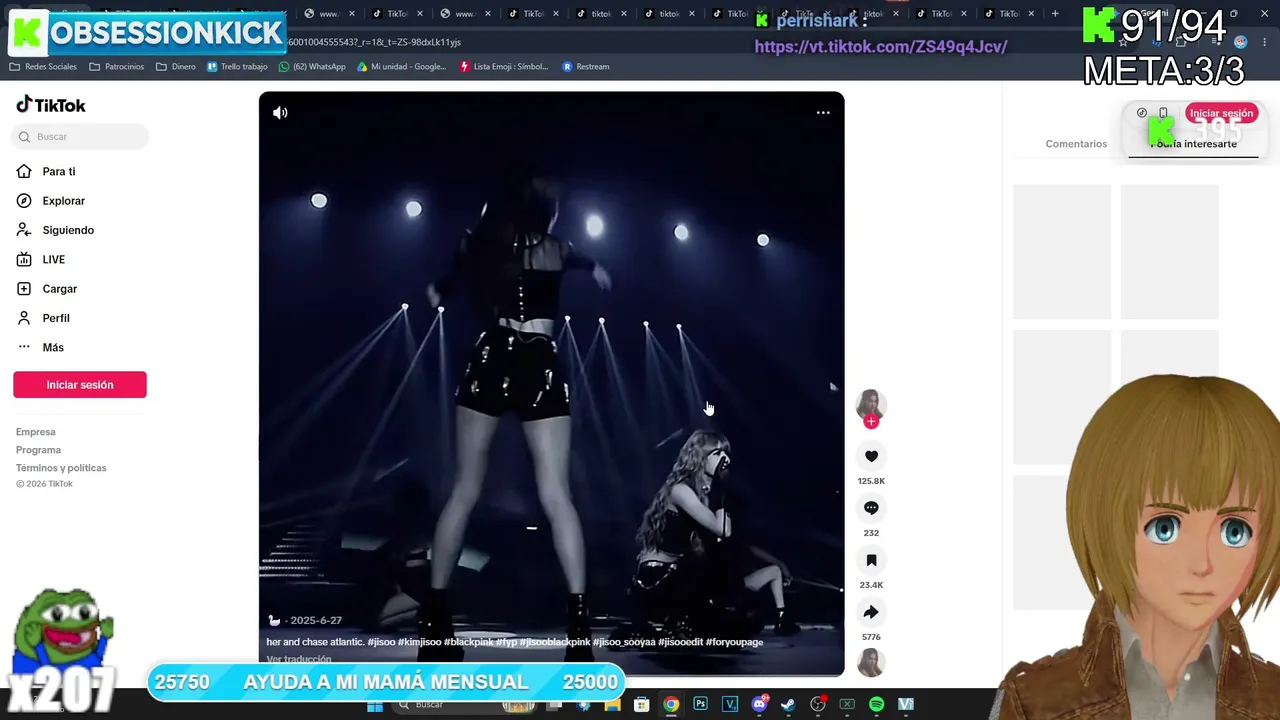
Task: Click the #blackpink hashtag in the caption
Action: click(468, 642)
